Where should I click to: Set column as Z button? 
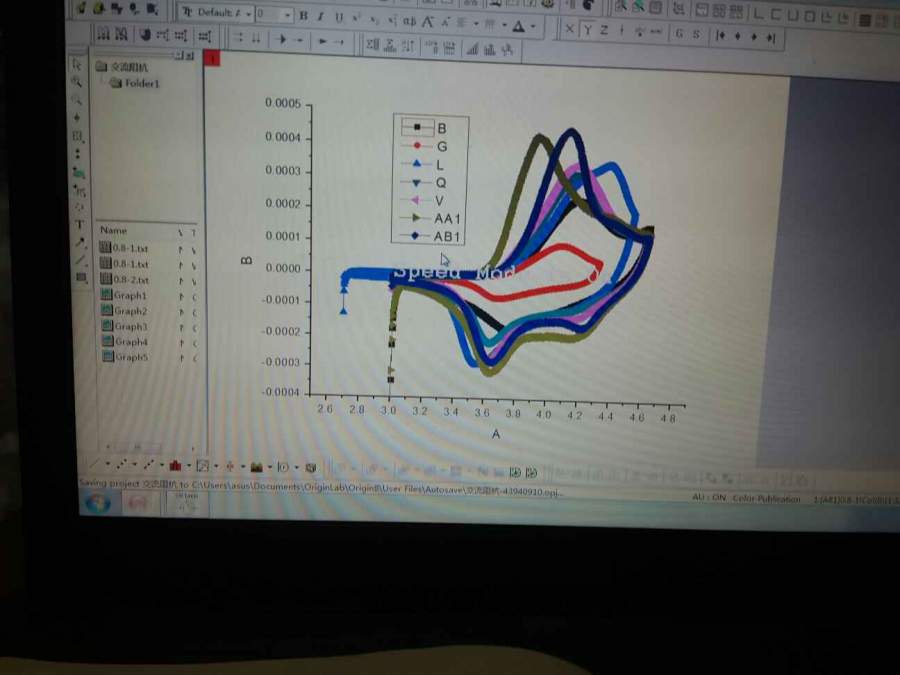point(604,30)
